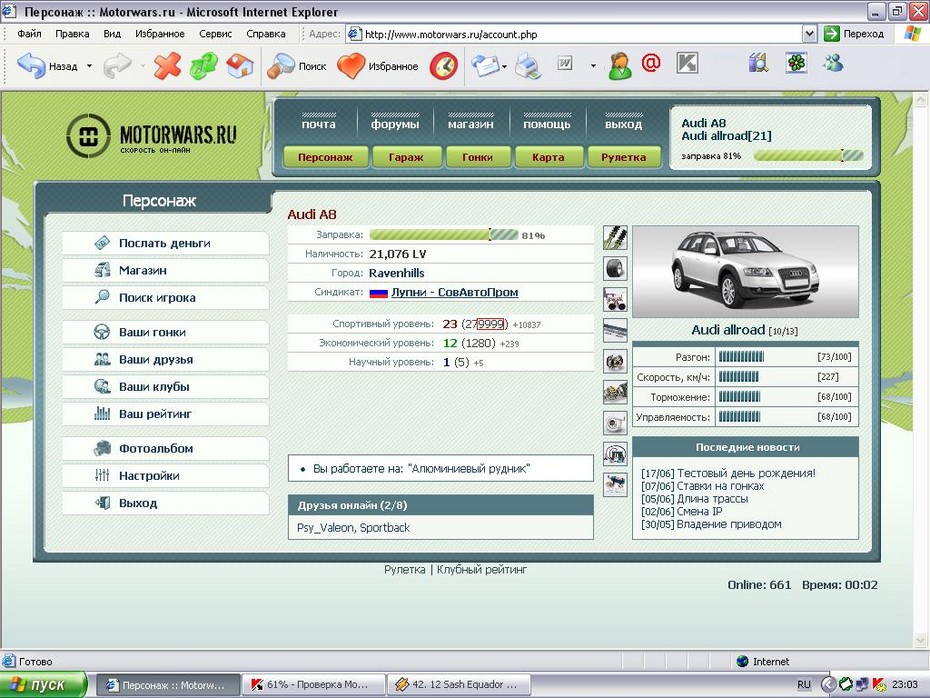This screenshot has height=698, width=930.
Task: Click the K toolbar icon
Action: click(x=687, y=63)
